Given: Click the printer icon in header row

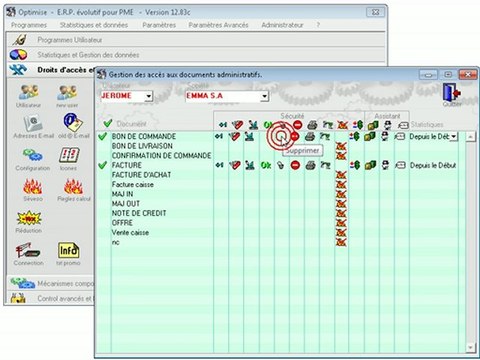Looking at the screenshot, I should pyautogui.click(x=312, y=125).
